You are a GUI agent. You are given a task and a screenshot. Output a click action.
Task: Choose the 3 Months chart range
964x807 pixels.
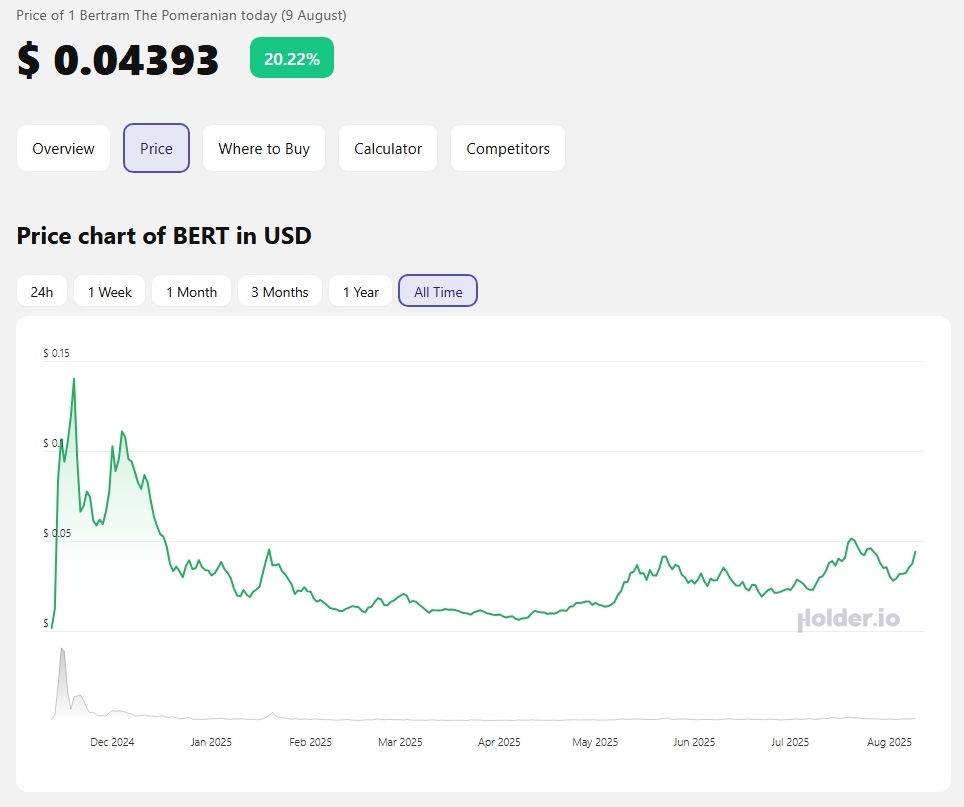[x=280, y=291]
